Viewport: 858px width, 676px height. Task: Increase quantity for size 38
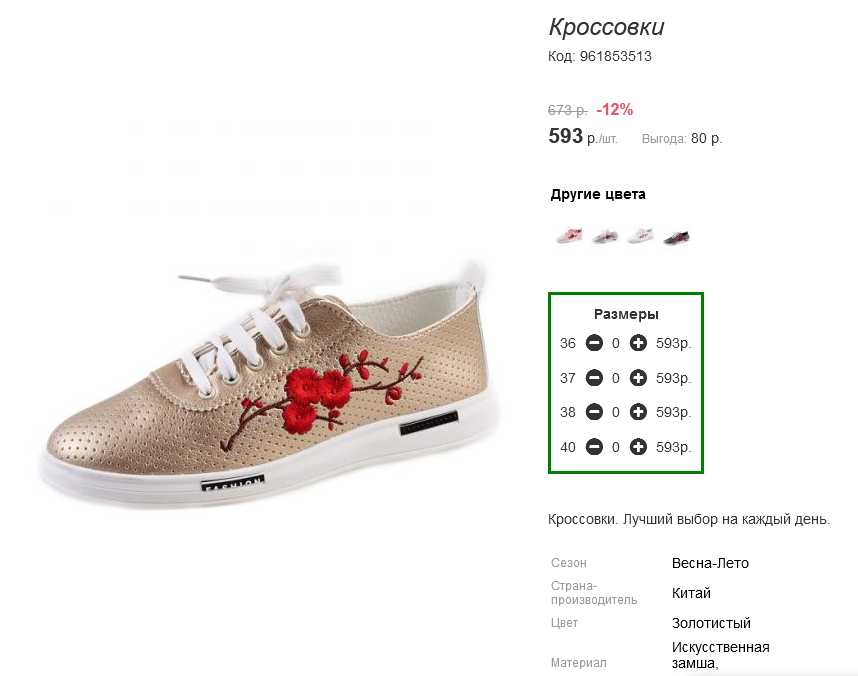click(638, 412)
